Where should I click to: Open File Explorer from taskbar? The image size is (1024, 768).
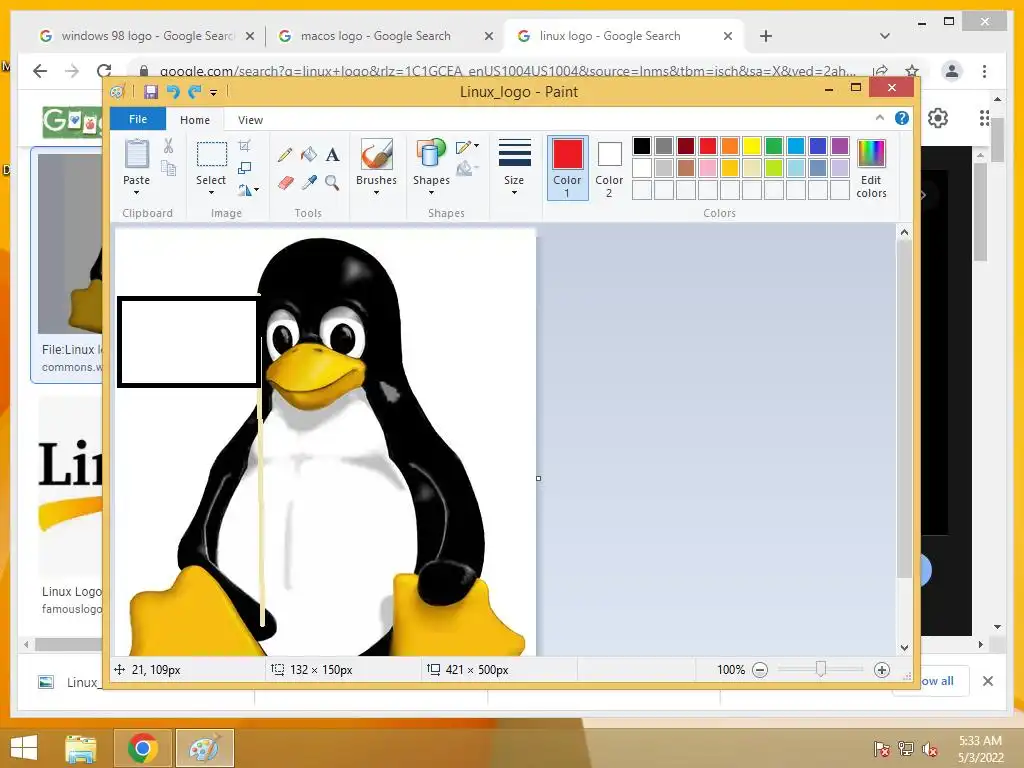click(x=80, y=748)
